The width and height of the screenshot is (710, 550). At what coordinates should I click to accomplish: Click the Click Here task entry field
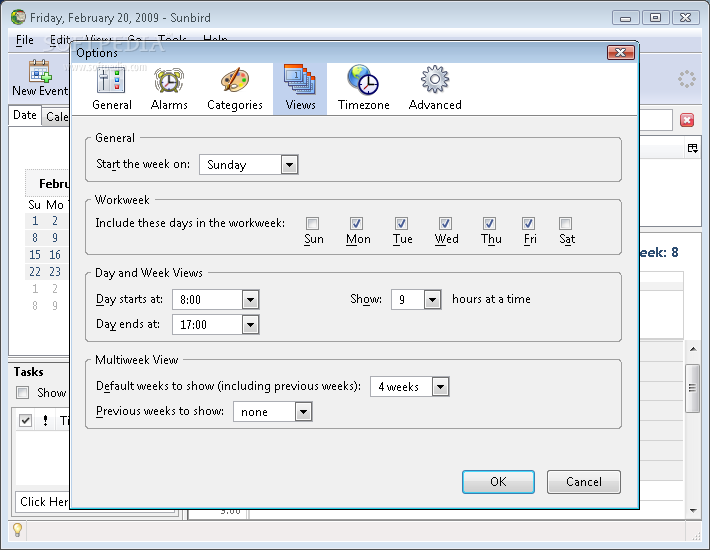click(x=43, y=502)
